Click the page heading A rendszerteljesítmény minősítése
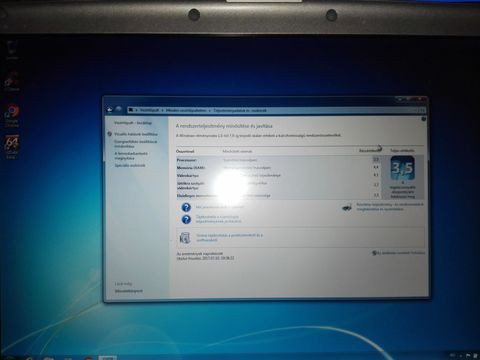 (x=224, y=126)
